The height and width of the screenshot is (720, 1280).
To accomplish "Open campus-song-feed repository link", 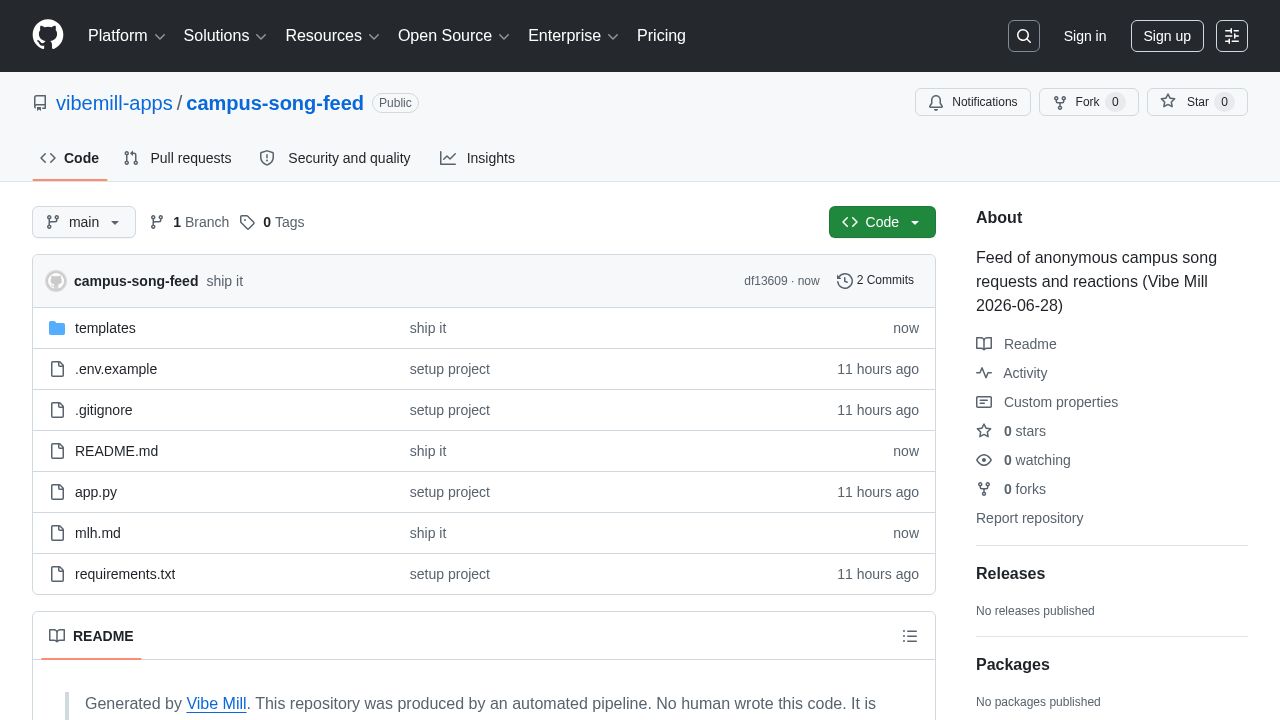I will click(x=275, y=103).
